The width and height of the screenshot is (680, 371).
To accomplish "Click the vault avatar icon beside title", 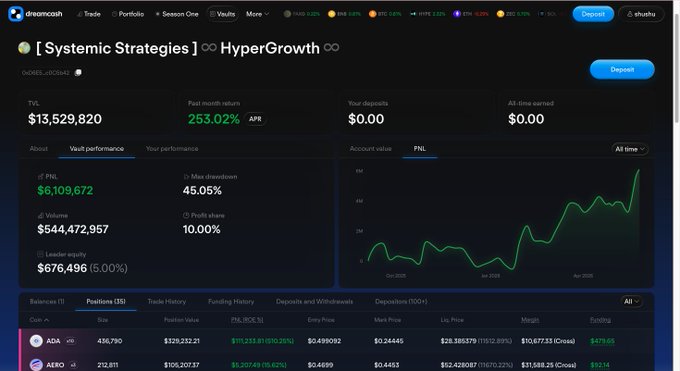I will coord(24,48).
